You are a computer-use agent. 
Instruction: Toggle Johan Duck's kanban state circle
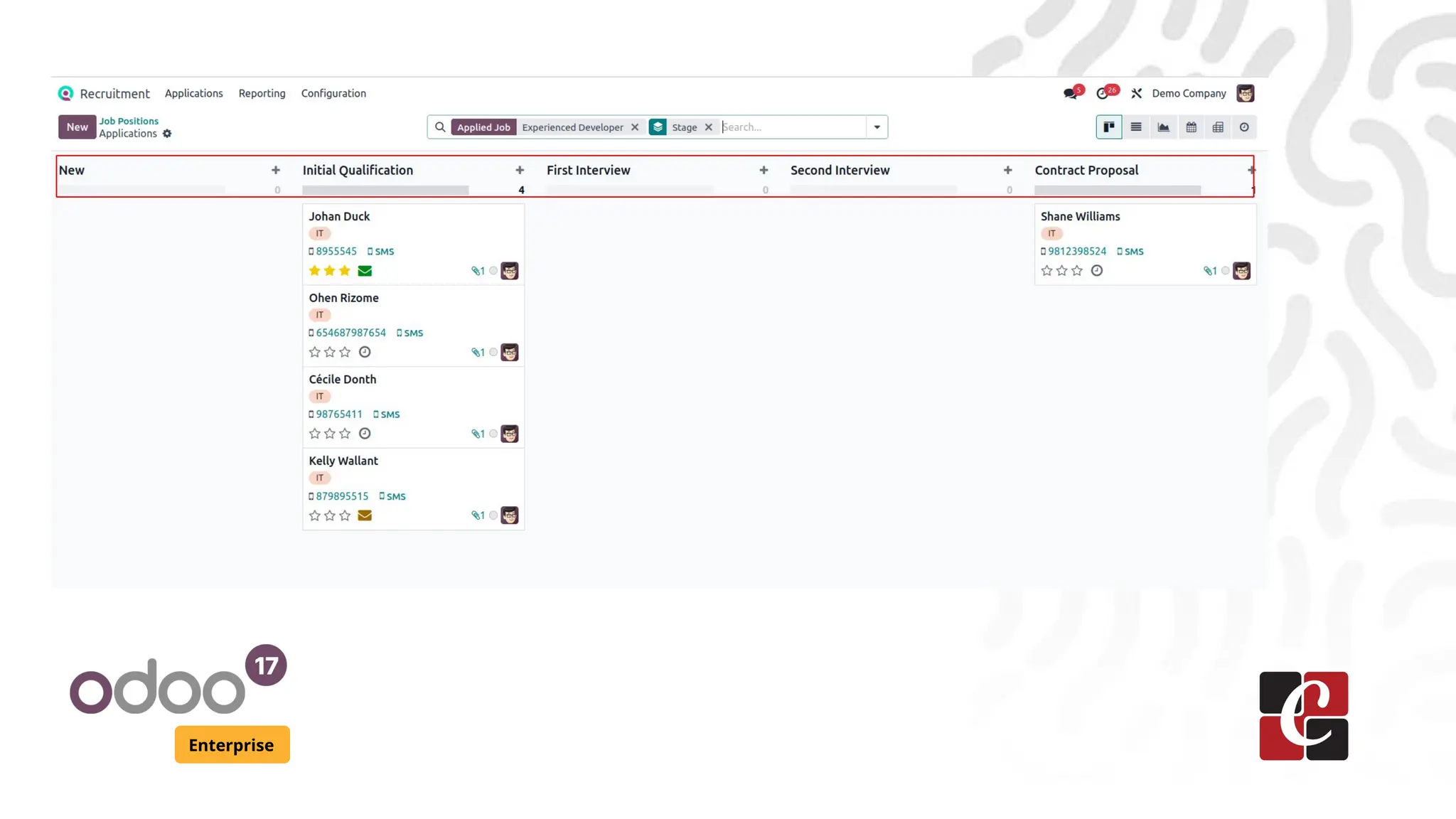pos(493,271)
